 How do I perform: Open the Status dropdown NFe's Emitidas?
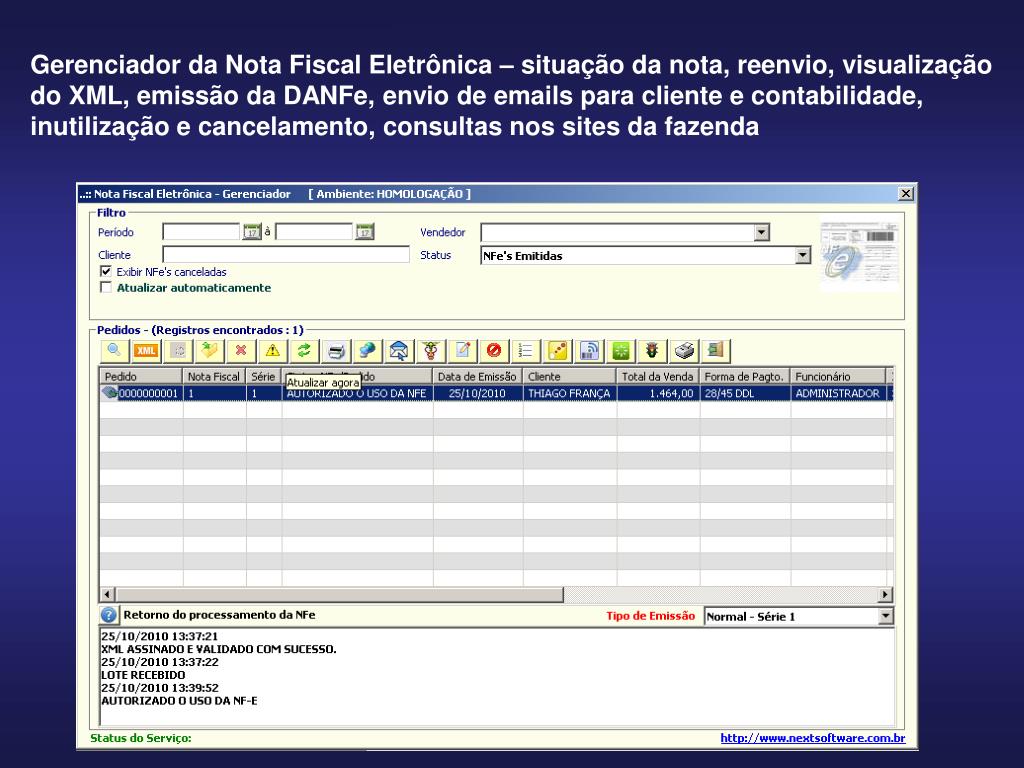(x=803, y=255)
